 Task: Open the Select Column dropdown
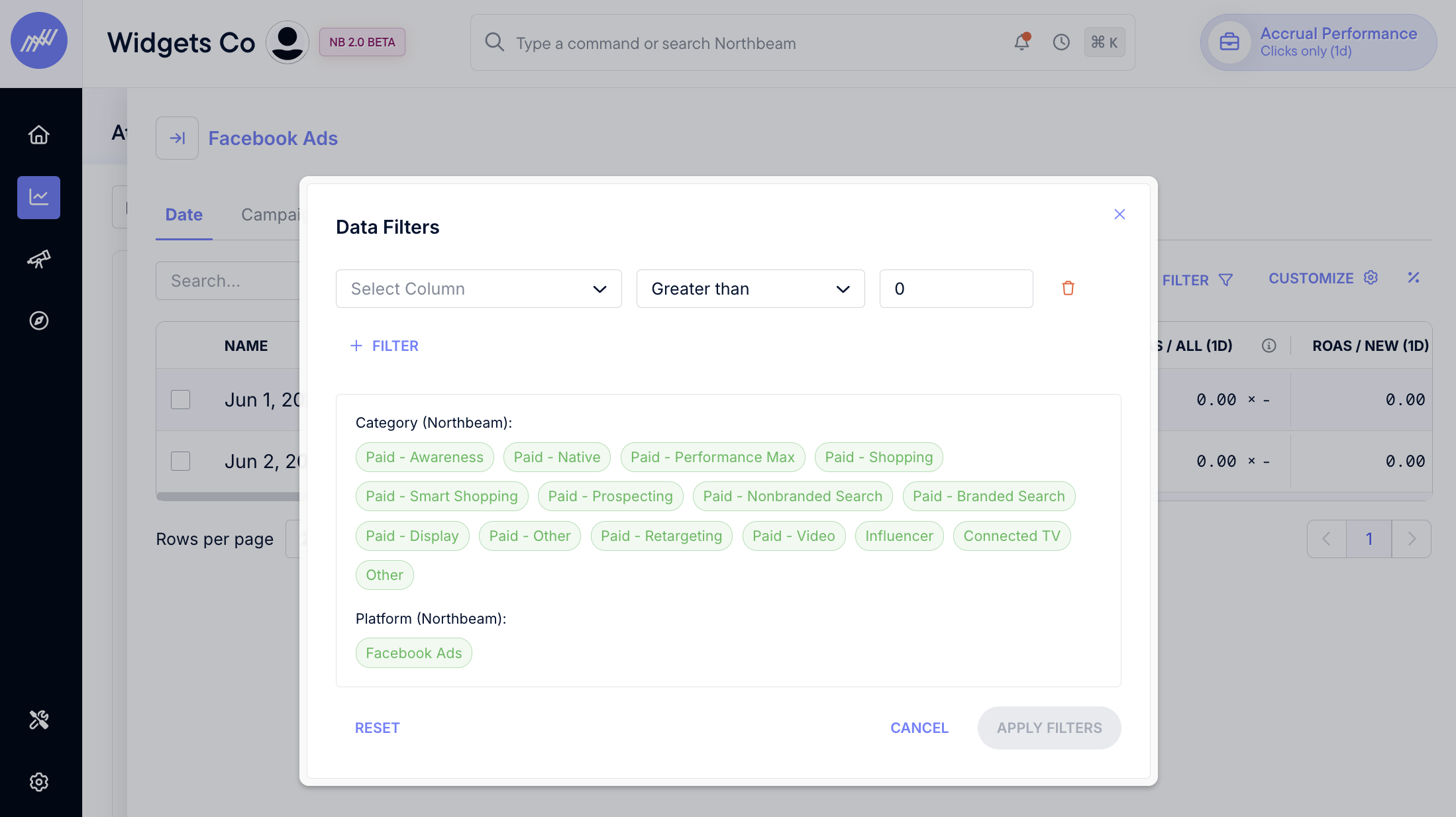(479, 289)
